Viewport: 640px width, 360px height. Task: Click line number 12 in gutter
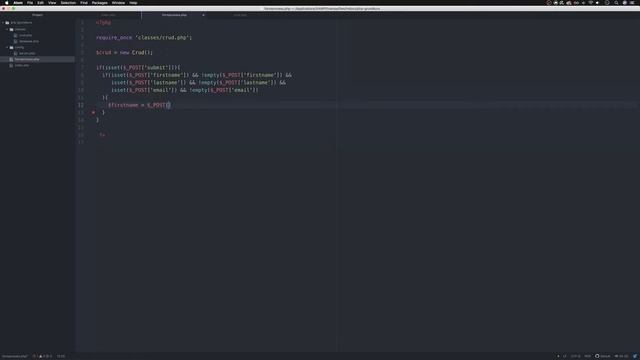81,105
